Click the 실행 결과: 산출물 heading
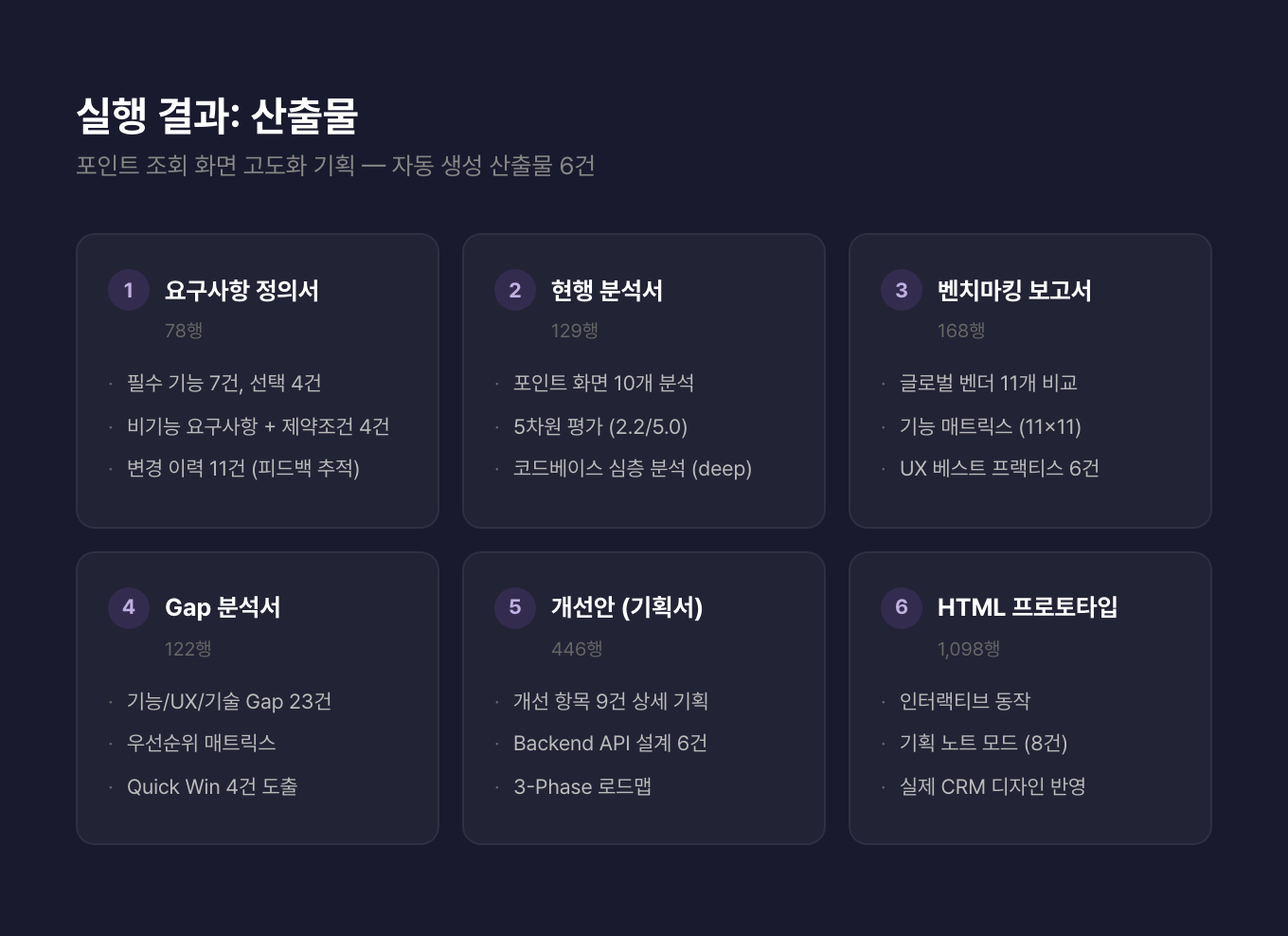 (x=217, y=116)
